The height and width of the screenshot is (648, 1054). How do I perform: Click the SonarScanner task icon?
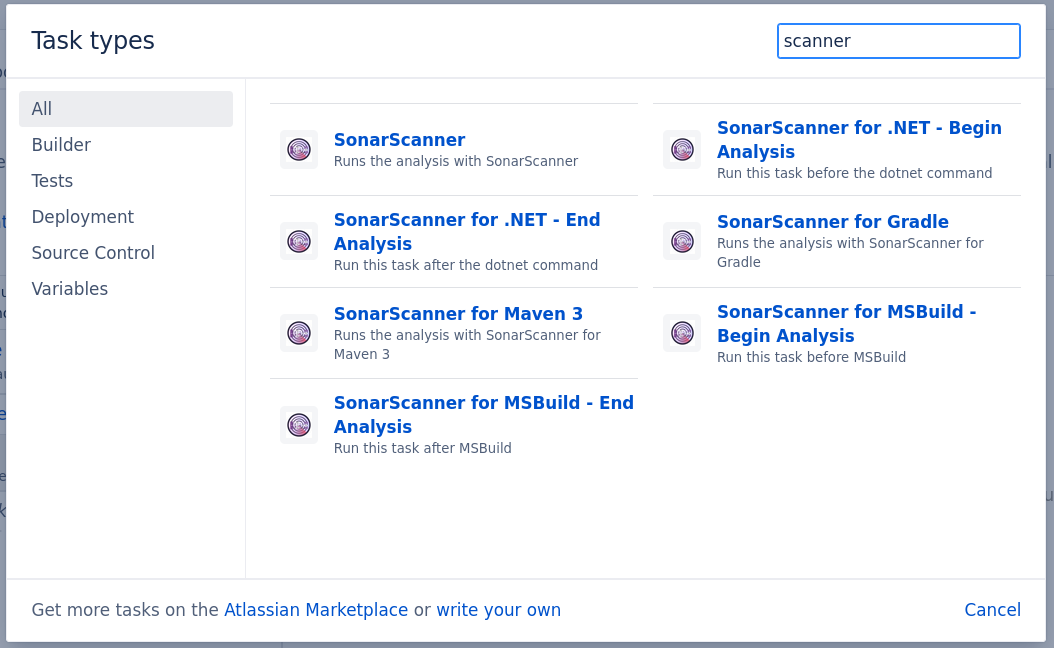coord(298,150)
